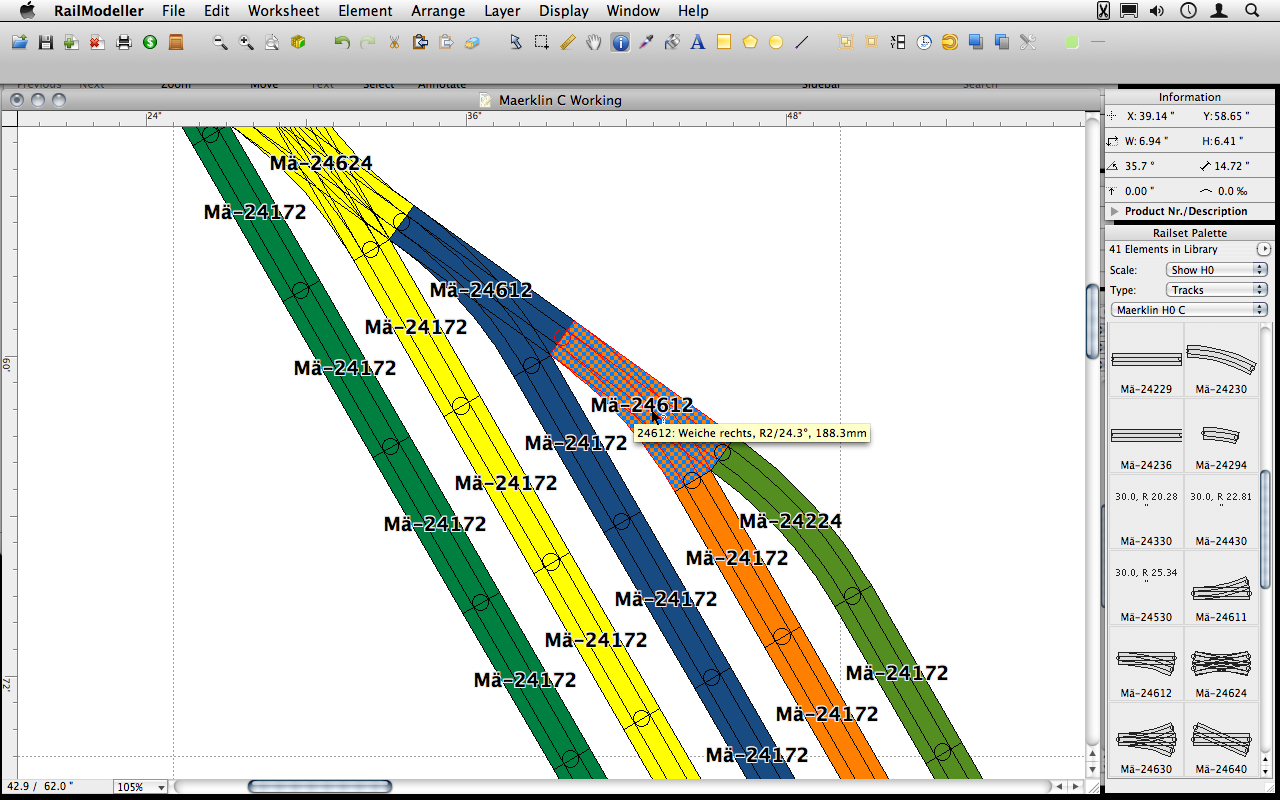Viewport: 1280px width, 800px height.
Task: Select the circle shape tool
Action: [x=775, y=42]
